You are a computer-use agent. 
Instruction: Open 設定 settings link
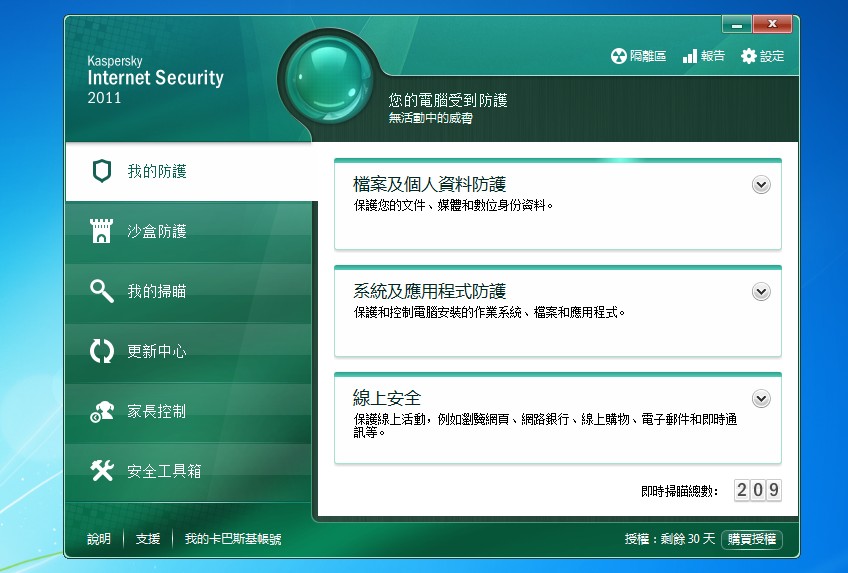[x=763, y=56]
